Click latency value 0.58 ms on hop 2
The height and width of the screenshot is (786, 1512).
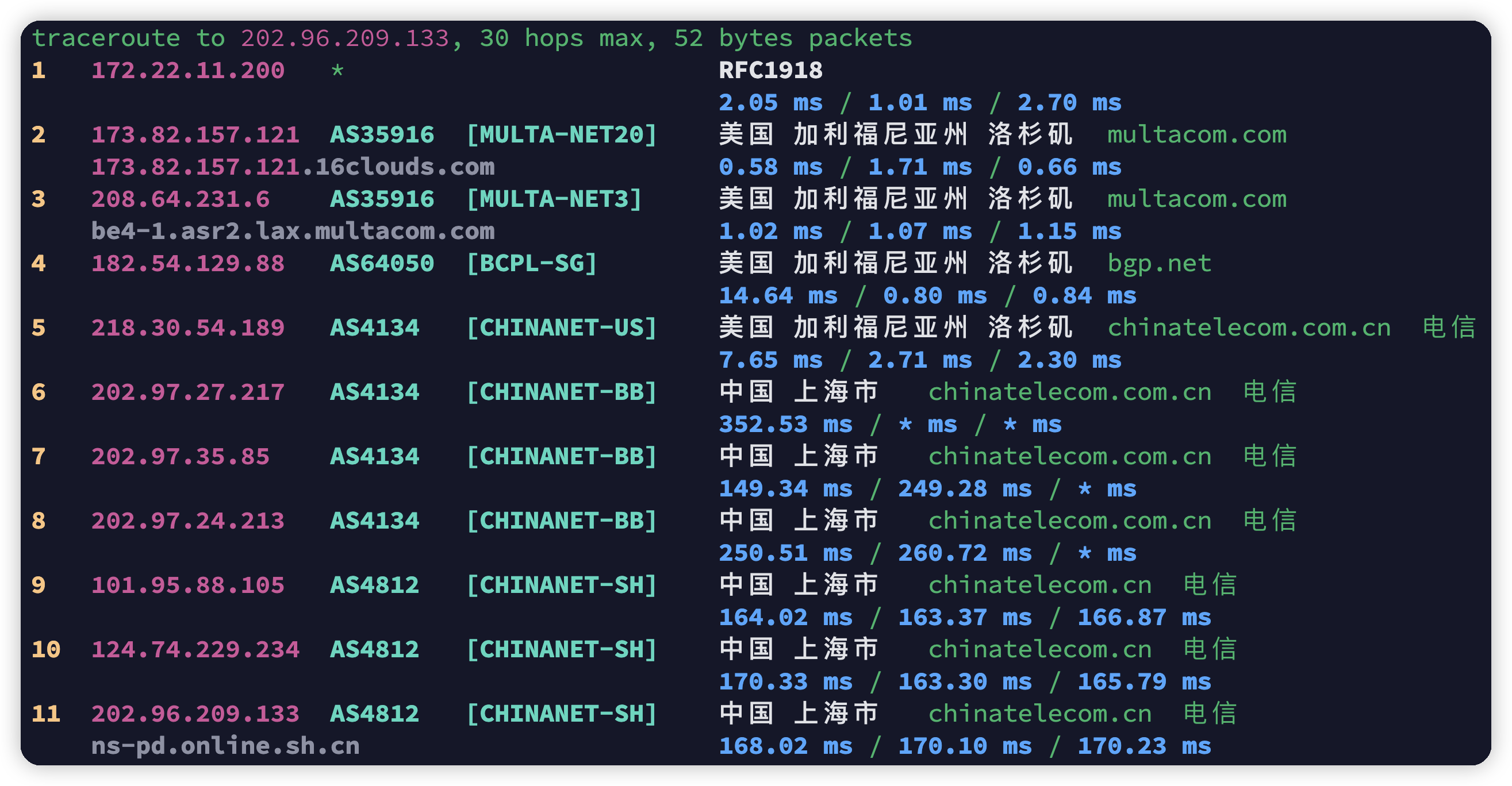coord(771,168)
